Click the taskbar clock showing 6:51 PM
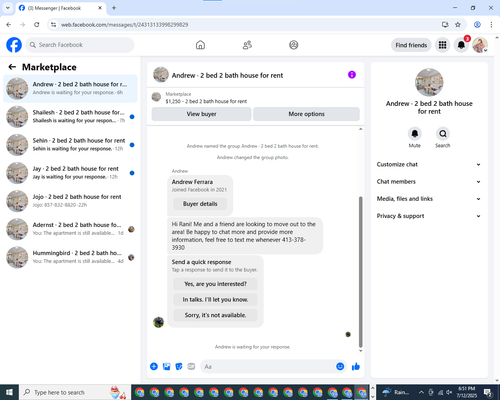The image size is (500, 400). (466, 392)
